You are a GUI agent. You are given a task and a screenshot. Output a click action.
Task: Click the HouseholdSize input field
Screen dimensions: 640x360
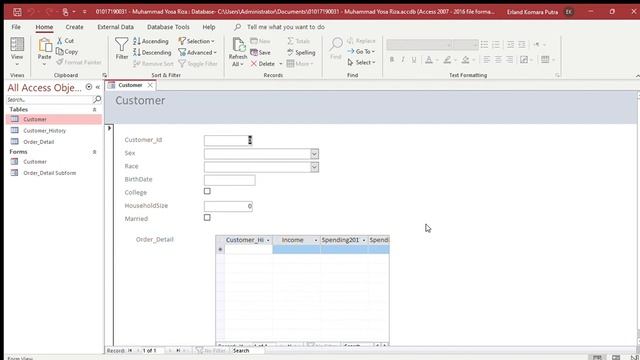pos(228,206)
